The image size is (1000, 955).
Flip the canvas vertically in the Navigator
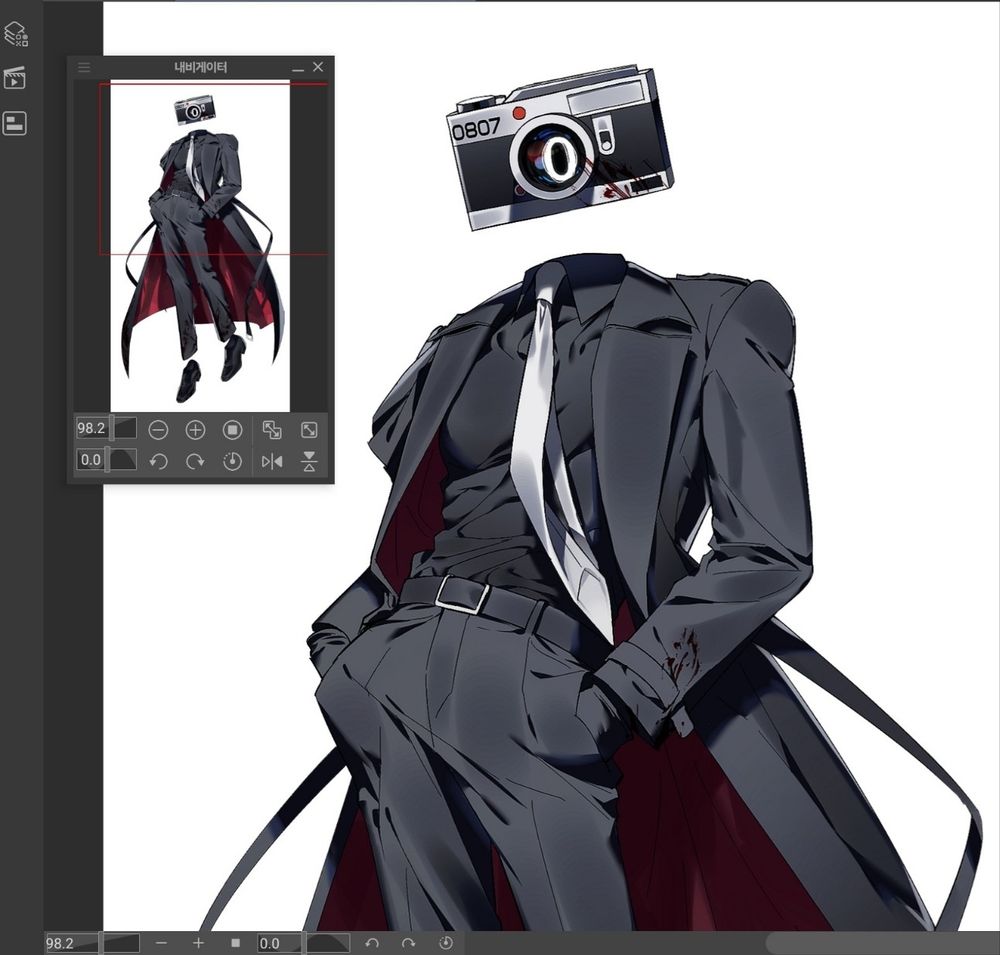click(309, 461)
